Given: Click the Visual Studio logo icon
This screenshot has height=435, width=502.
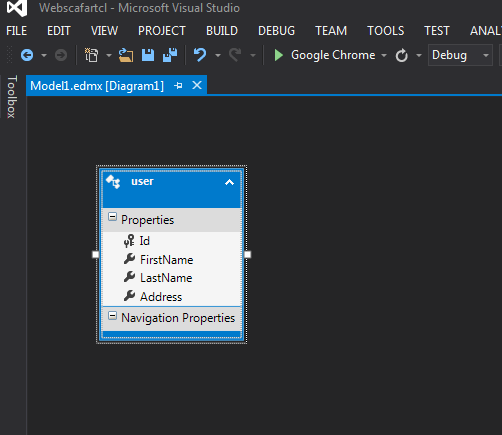Looking at the screenshot, I should 17,8.
